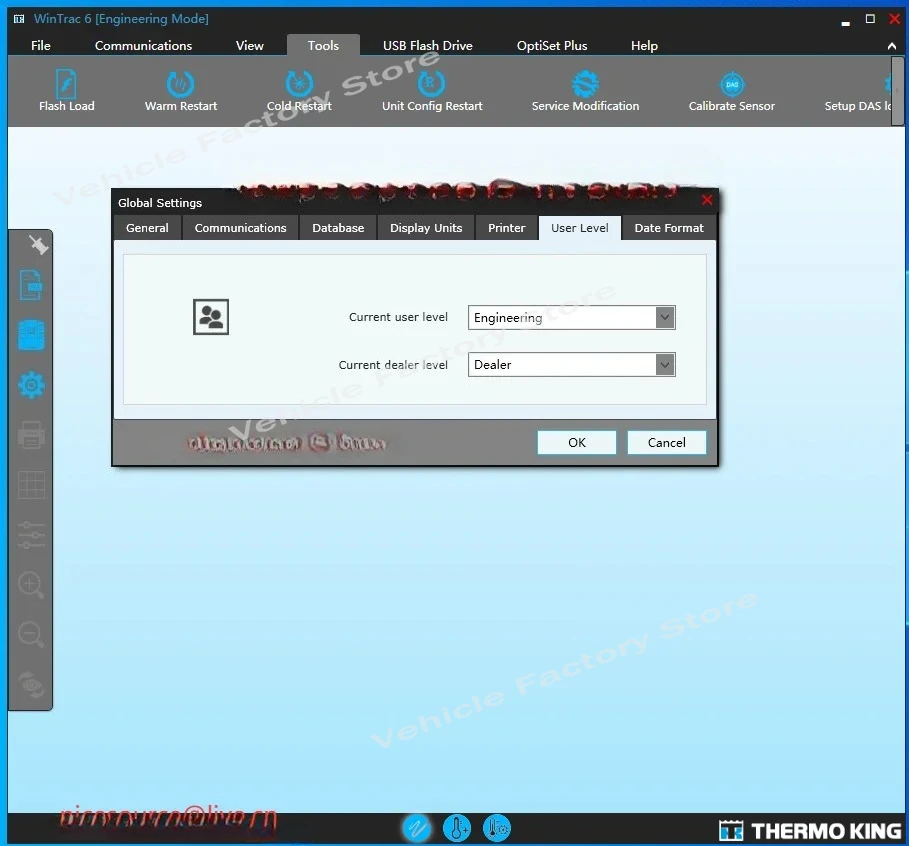The height and width of the screenshot is (846, 909).
Task: Open the Communications menu in the menu bar
Action: 143,45
